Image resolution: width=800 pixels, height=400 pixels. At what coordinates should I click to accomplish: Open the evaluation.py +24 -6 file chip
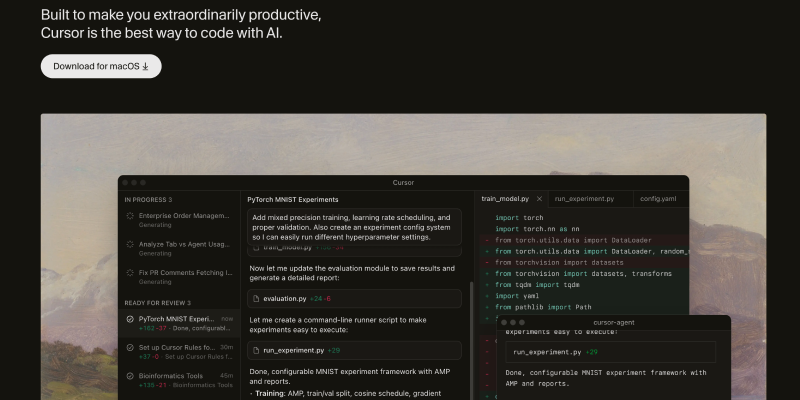pyautogui.click(x=354, y=298)
